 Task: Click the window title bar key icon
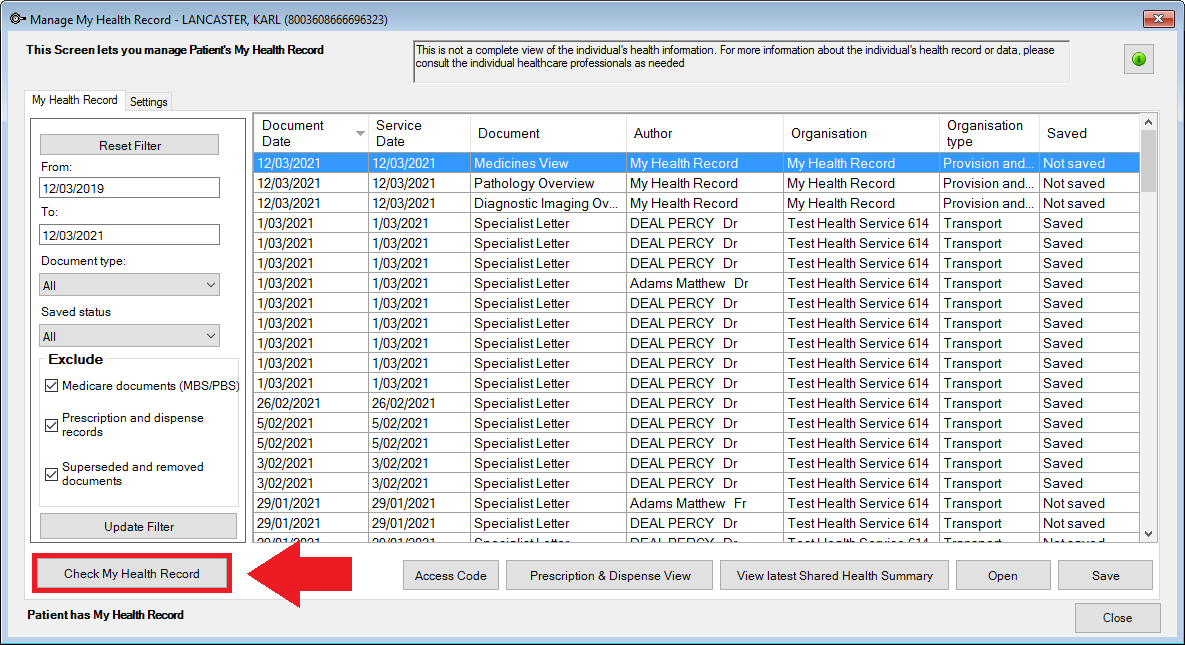[x=17, y=19]
